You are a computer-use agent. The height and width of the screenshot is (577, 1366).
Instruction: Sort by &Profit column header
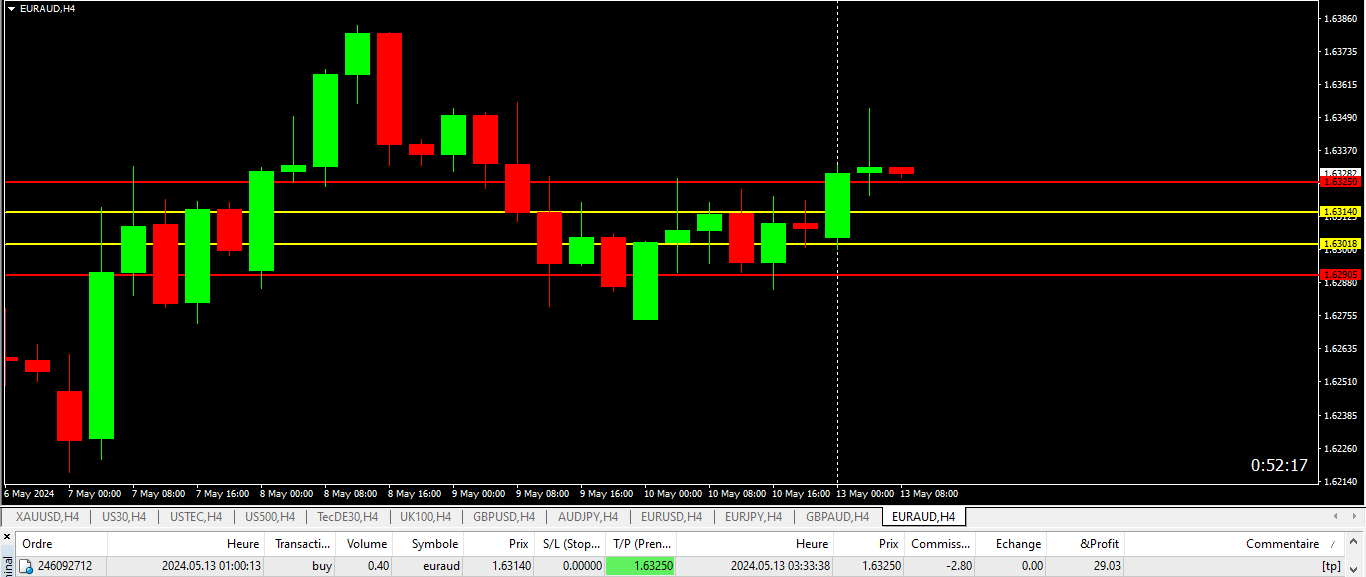click(x=1084, y=544)
